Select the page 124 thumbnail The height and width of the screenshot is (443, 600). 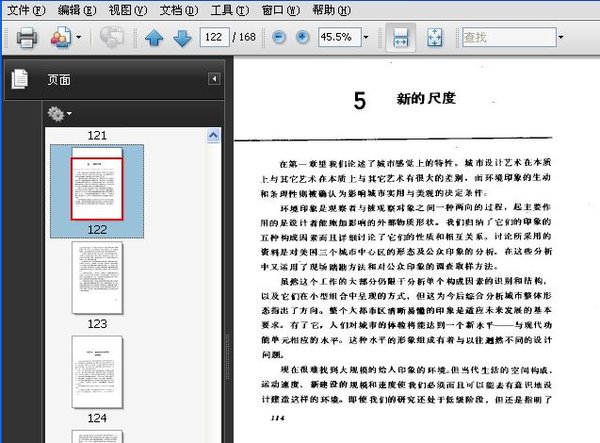[x=97, y=372]
